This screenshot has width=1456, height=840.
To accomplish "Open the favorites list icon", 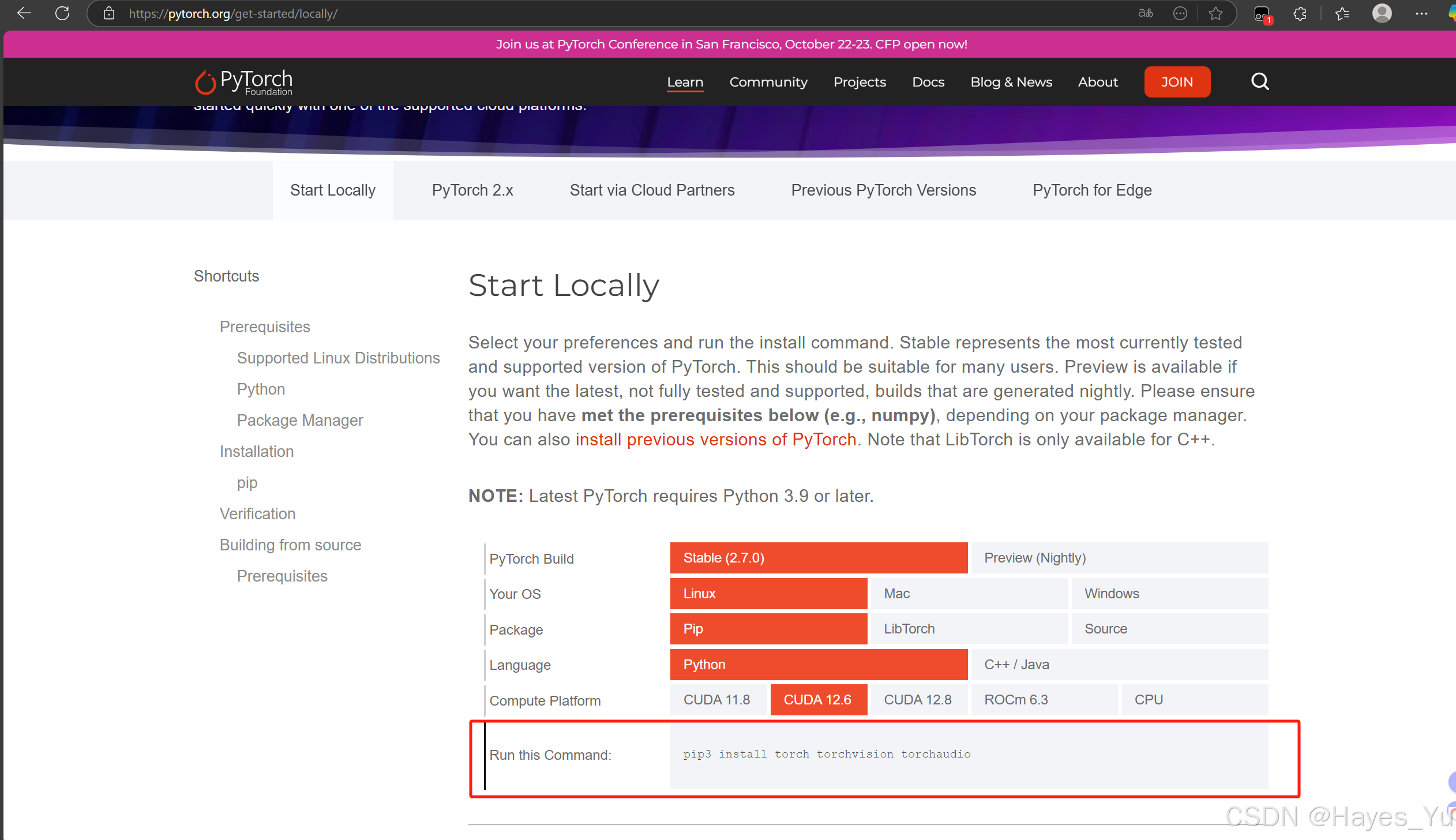I will pos(1342,13).
